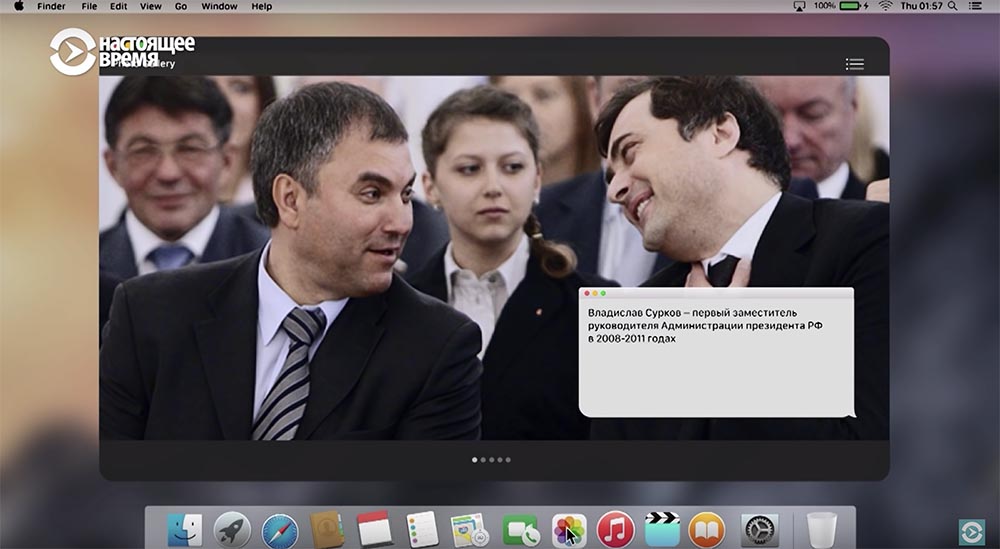1000x549 pixels.
Task: Open Notification Center icon in the menu bar
Action: [x=975, y=6]
